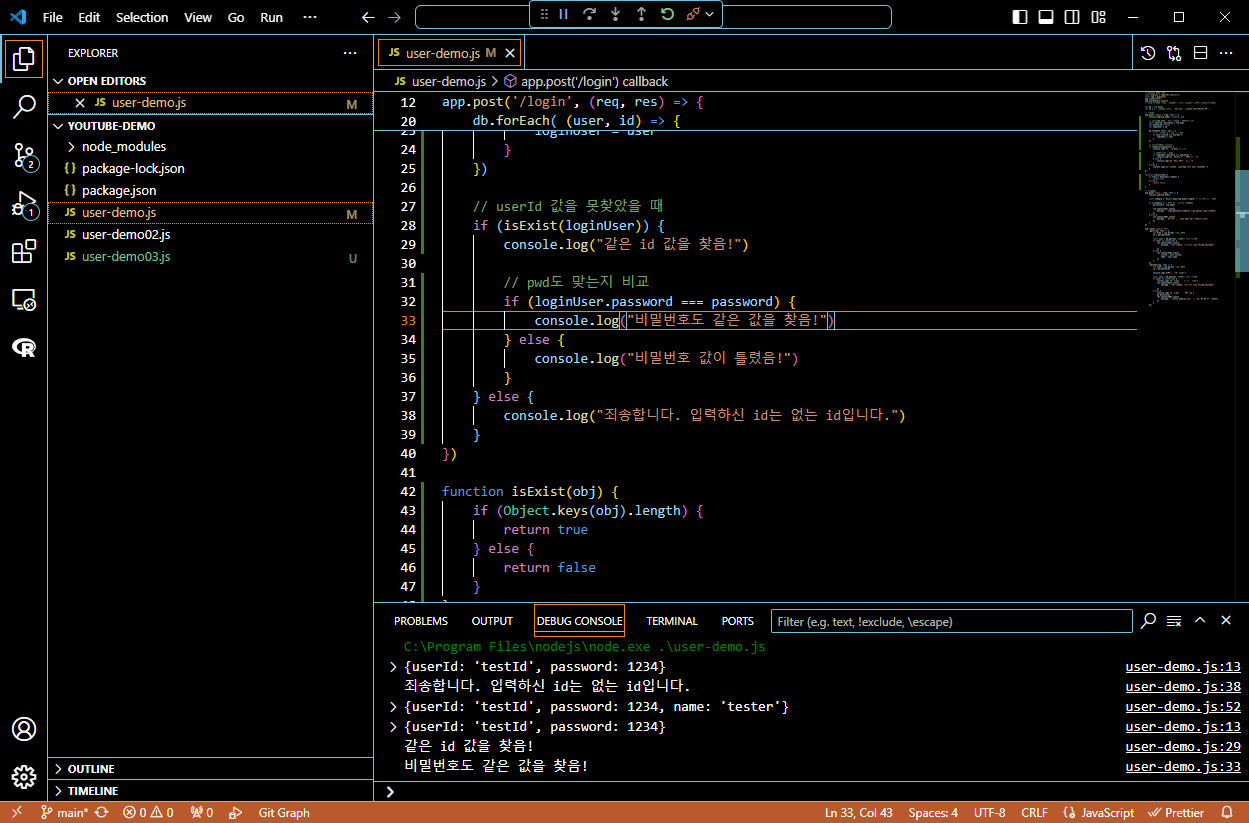Pause the debugger in debug toolbar
This screenshot has width=1249, height=823.
click(563, 15)
